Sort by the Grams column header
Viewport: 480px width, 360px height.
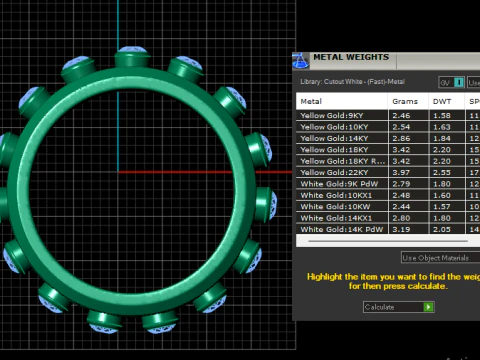point(408,101)
